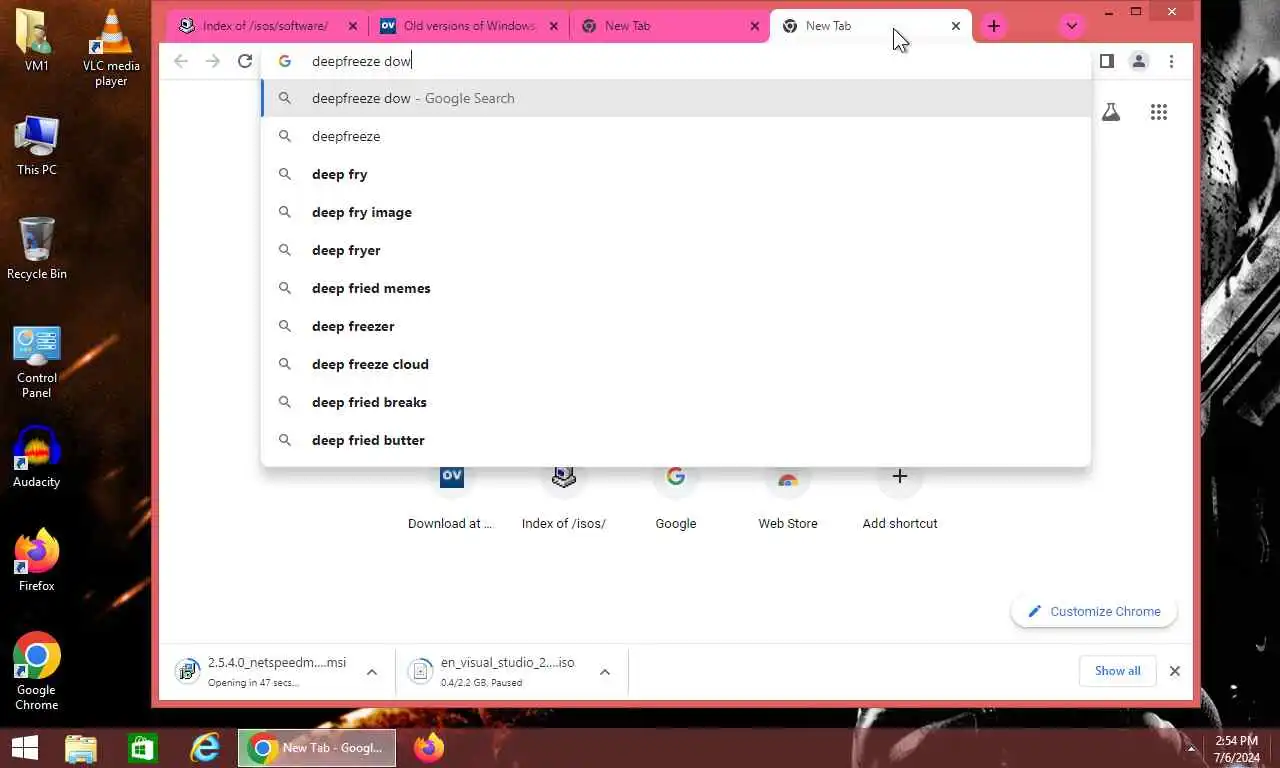Click the Chrome New Tab taskbar button

pos(317,747)
